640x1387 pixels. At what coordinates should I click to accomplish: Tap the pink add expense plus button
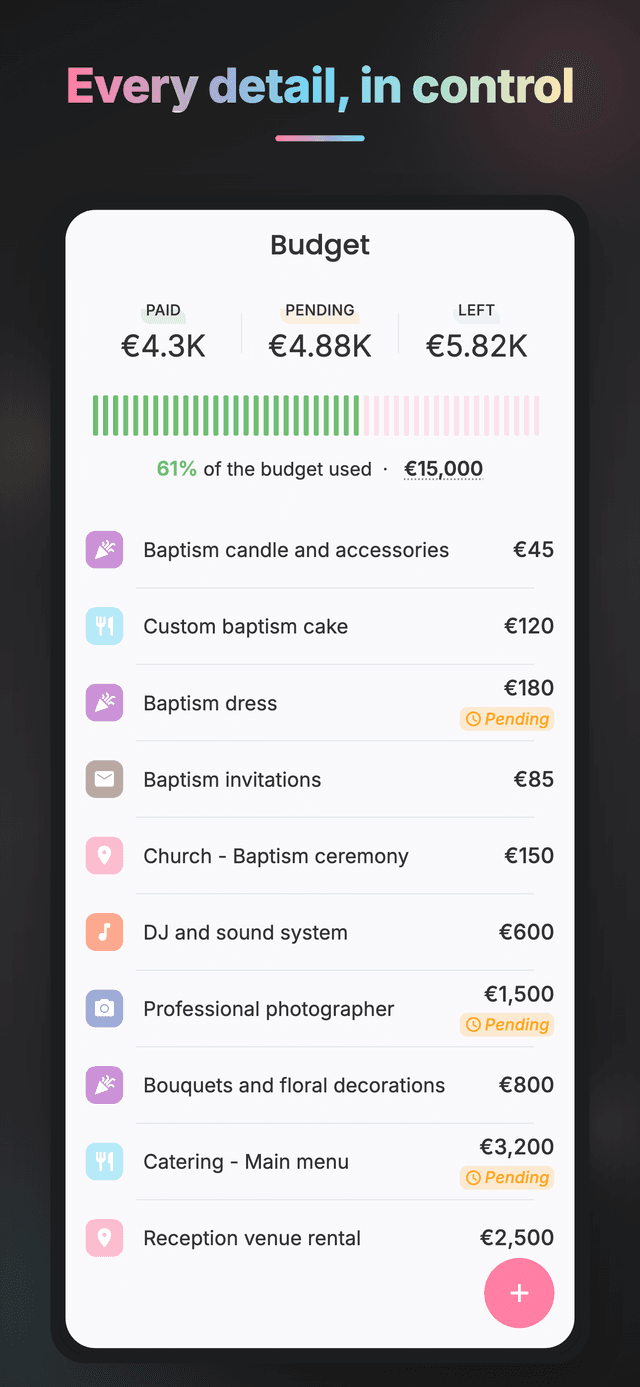[519, 1293]
